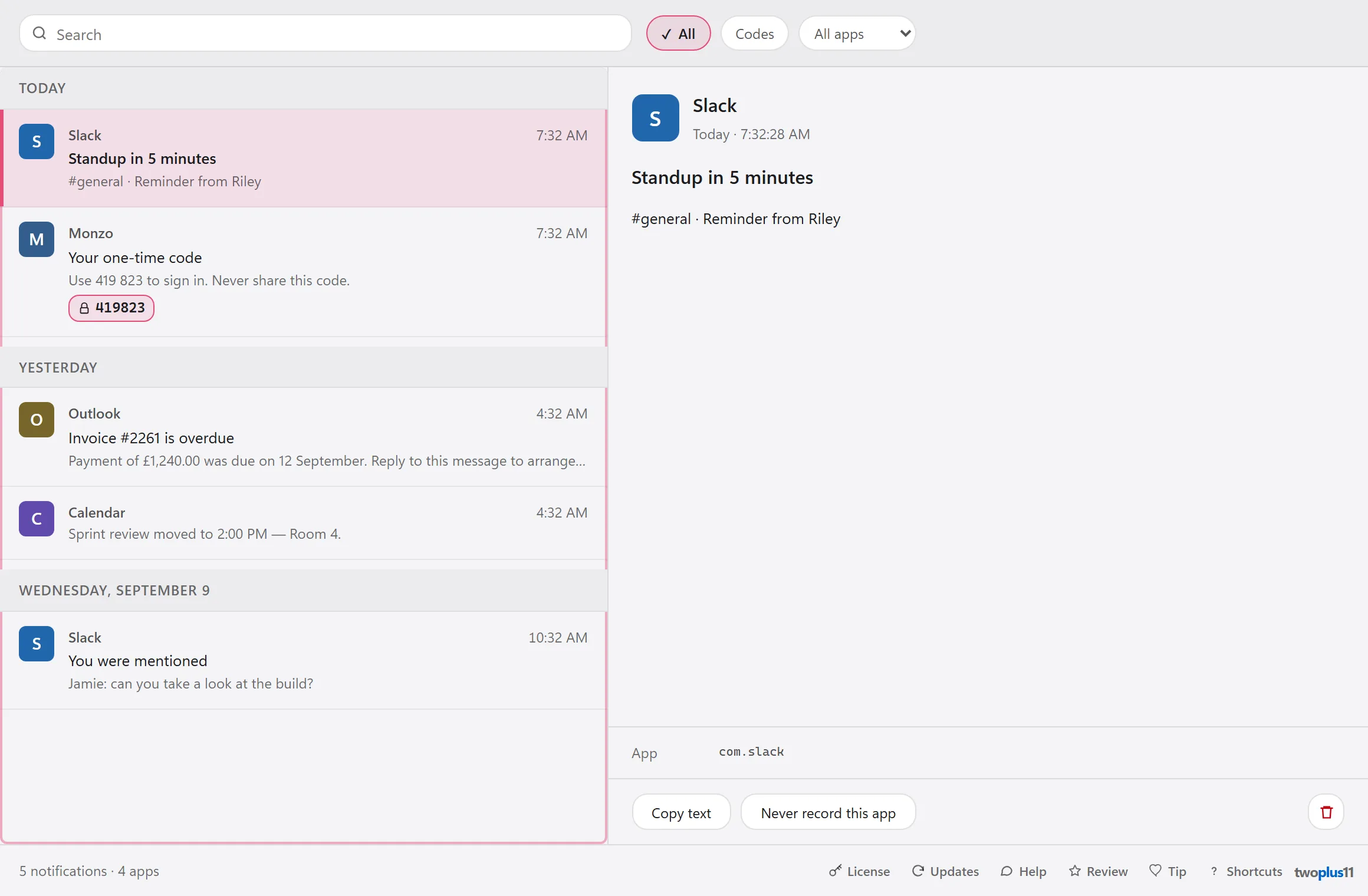Viewport: 1368px width, 896px height.
Task: Click 'Today · 7:32:28 AM' timestamp
Action: [751, 134]
